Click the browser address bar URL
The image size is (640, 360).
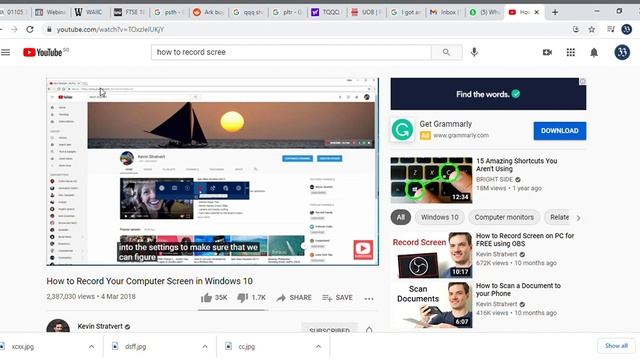[110, 29]
